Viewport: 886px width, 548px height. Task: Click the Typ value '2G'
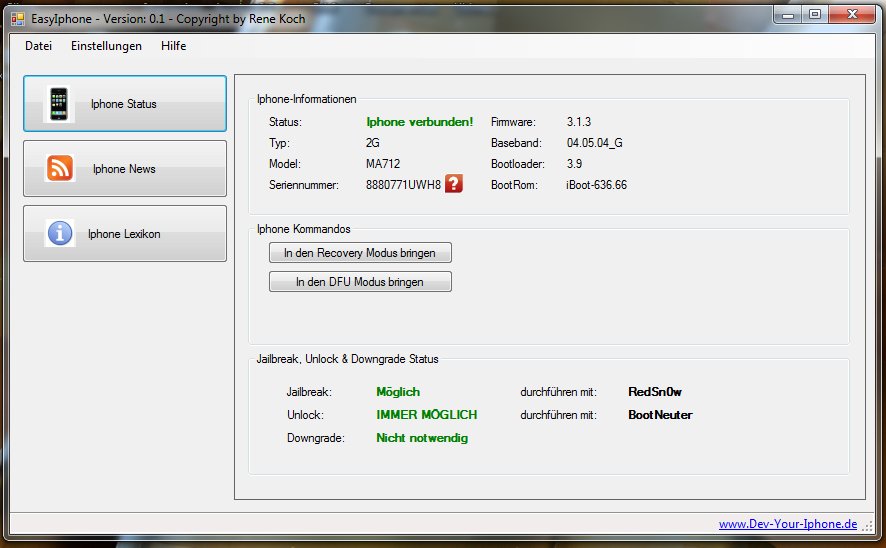373,143
